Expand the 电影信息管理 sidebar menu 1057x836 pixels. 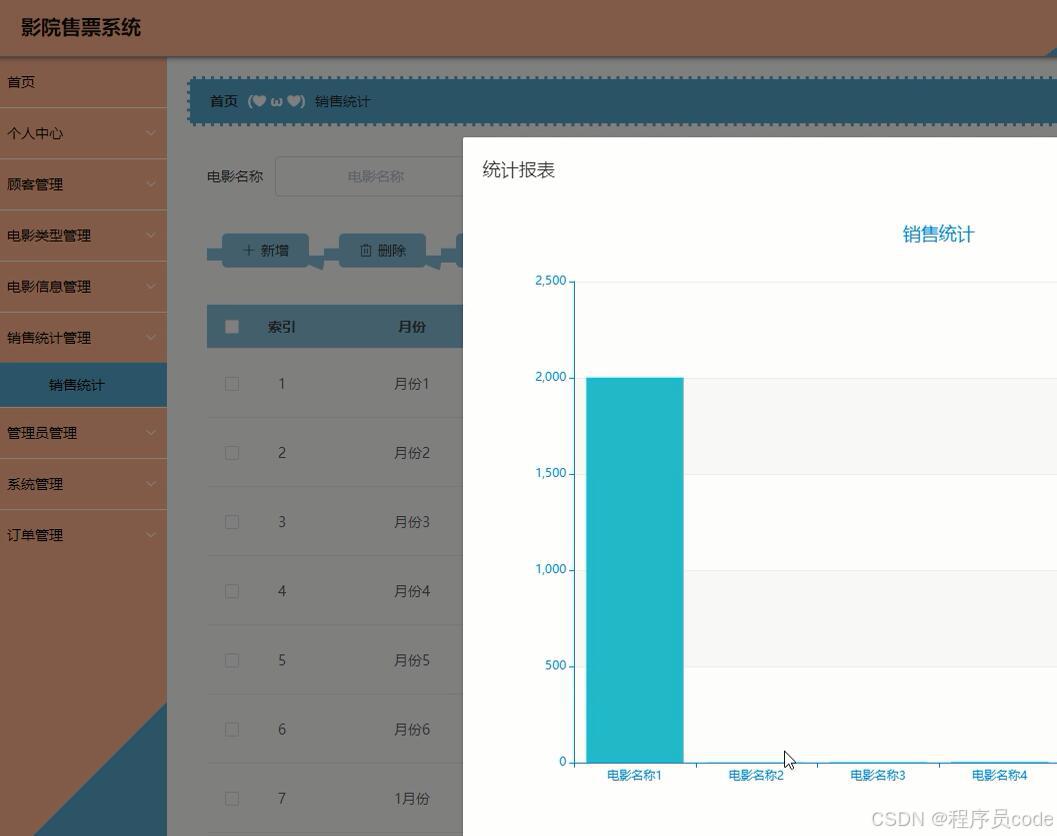click(83, 287)
